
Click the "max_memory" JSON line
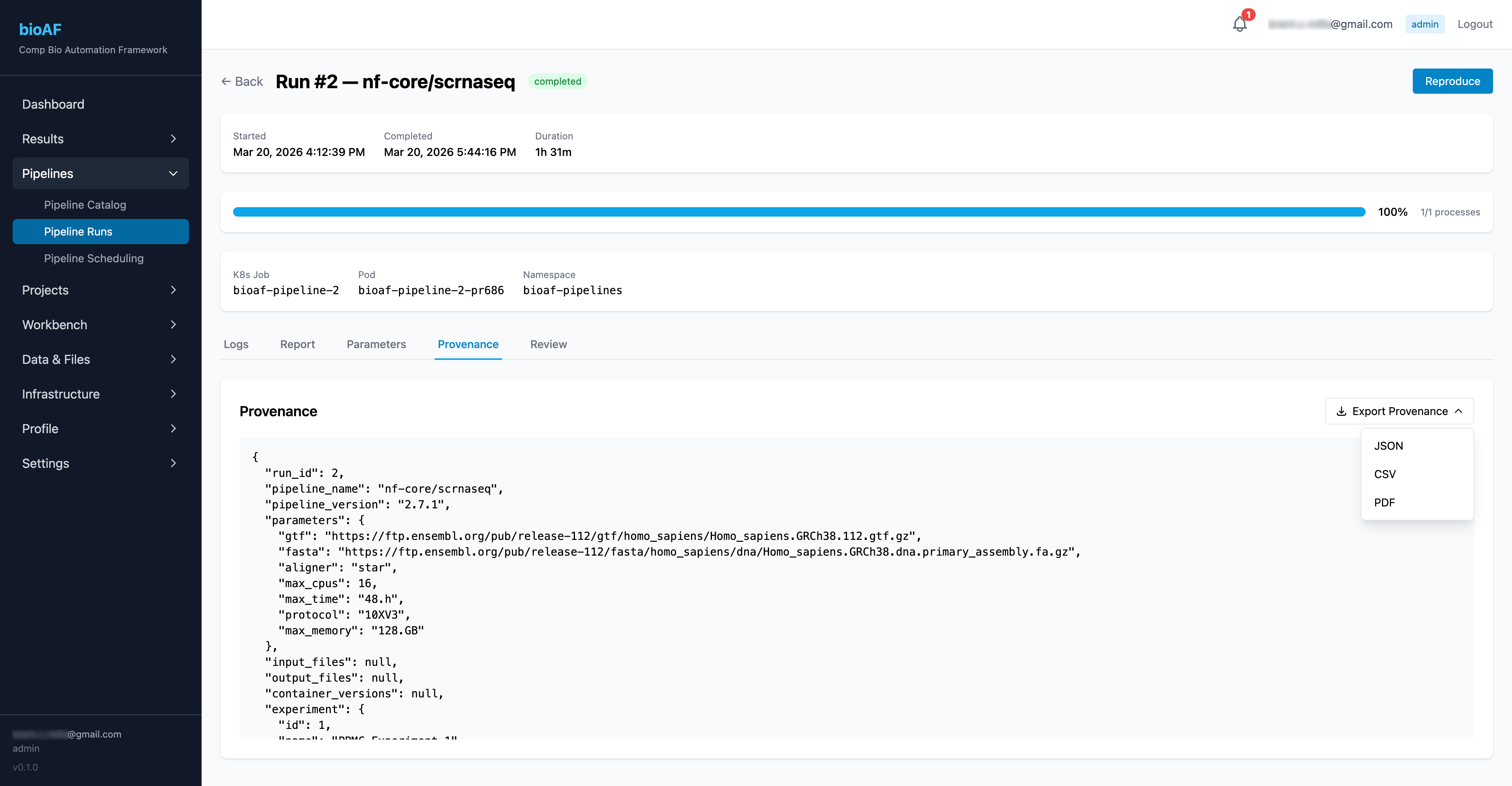click(x=351, y=630)
